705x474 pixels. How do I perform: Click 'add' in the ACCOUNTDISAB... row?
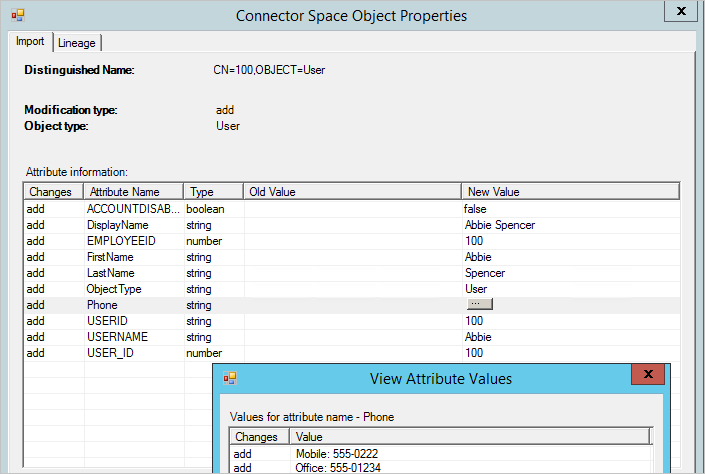(36, 209)
